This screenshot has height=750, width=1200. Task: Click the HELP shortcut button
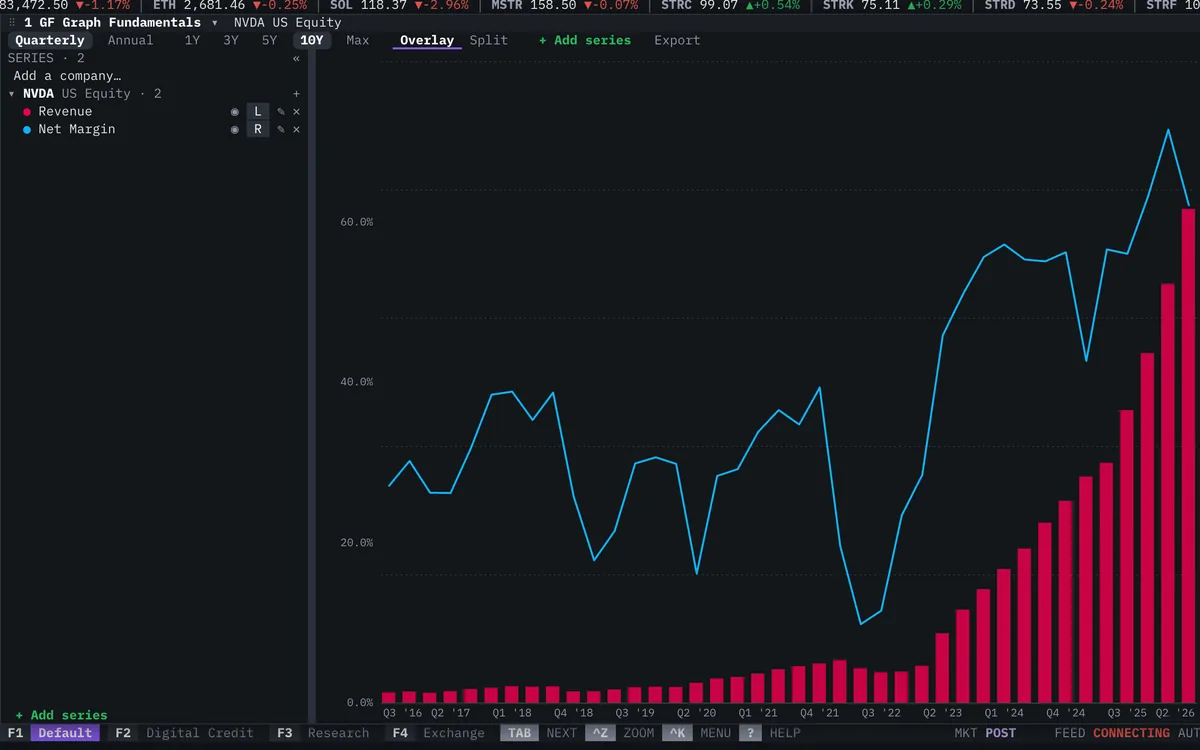click(770, 733)
